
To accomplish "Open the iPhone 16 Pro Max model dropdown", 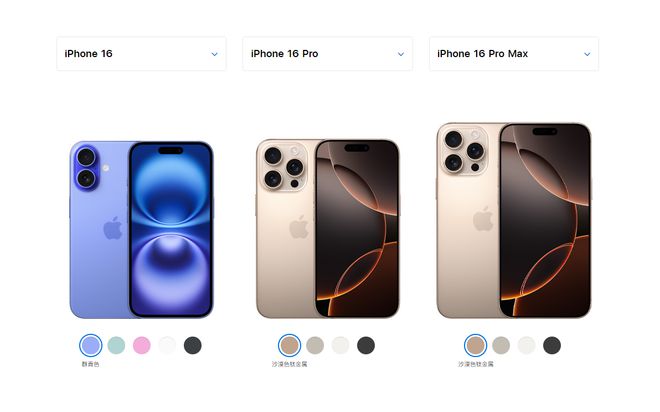I will pyautogui.click(x=514, y=54).
